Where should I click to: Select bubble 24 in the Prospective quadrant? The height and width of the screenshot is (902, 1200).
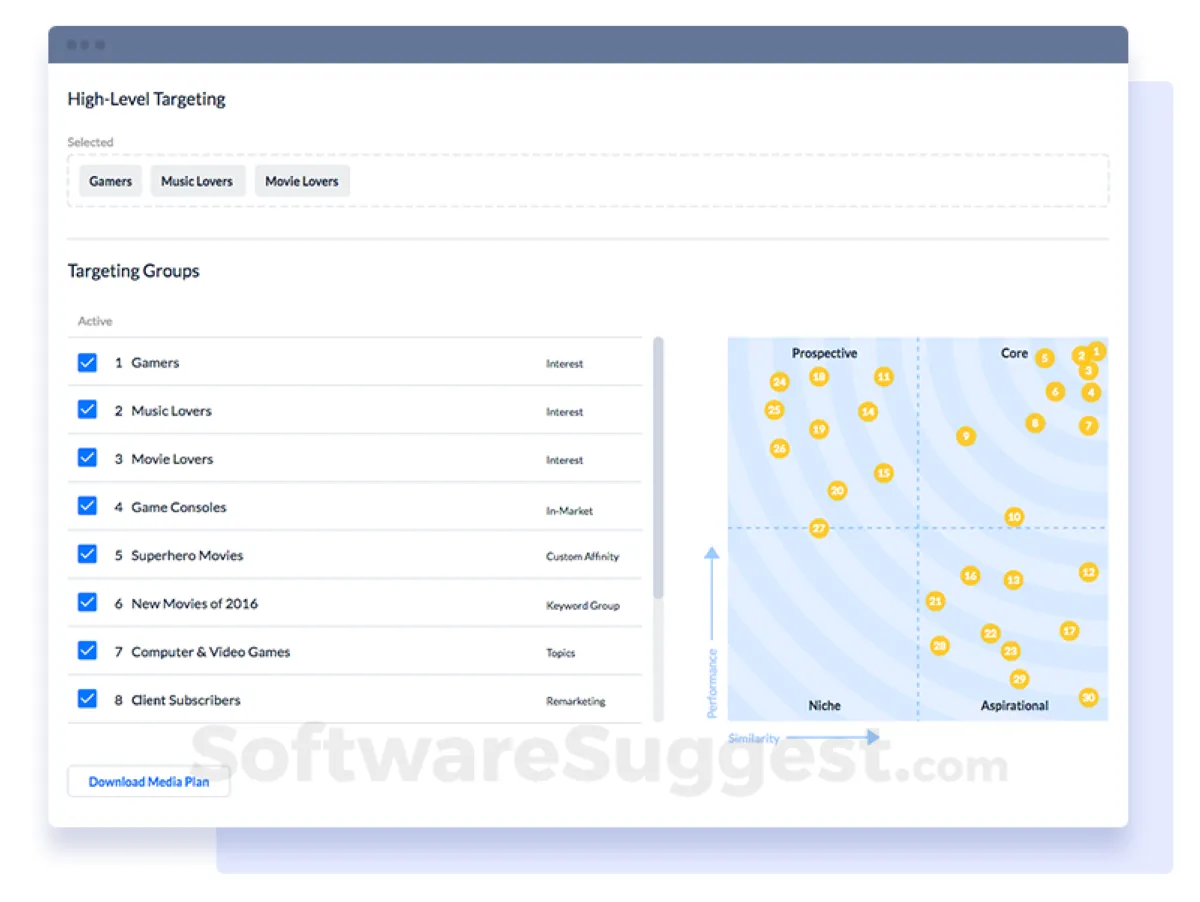click(x=780, y=382)
